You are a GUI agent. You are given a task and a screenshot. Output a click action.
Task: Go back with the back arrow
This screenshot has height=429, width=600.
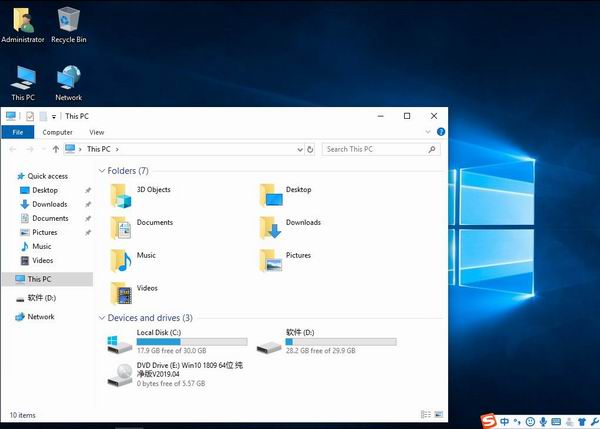click(x=13, y=149)
